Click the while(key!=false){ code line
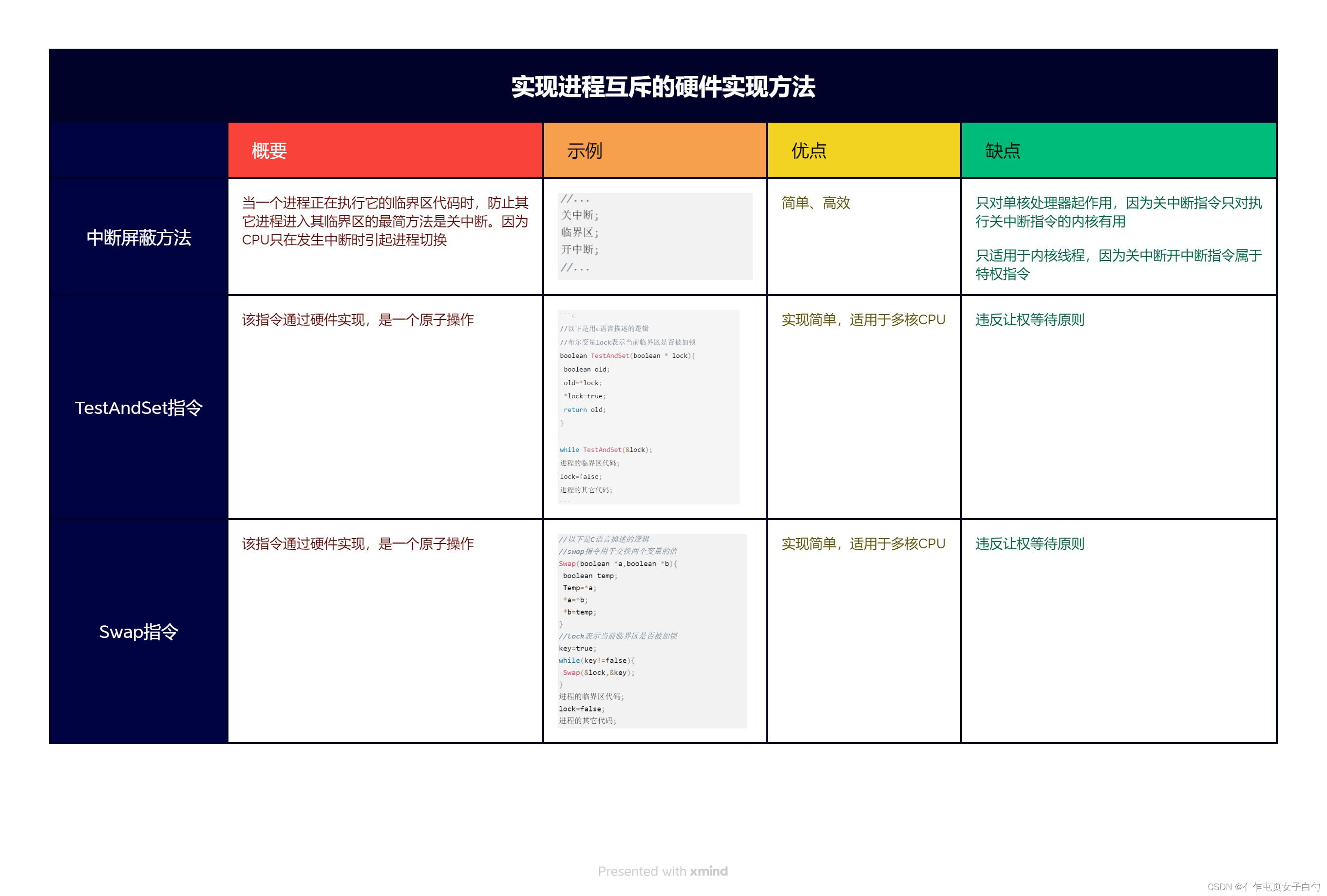Viewport: 1327px width, 896px height. coord(597,661)
